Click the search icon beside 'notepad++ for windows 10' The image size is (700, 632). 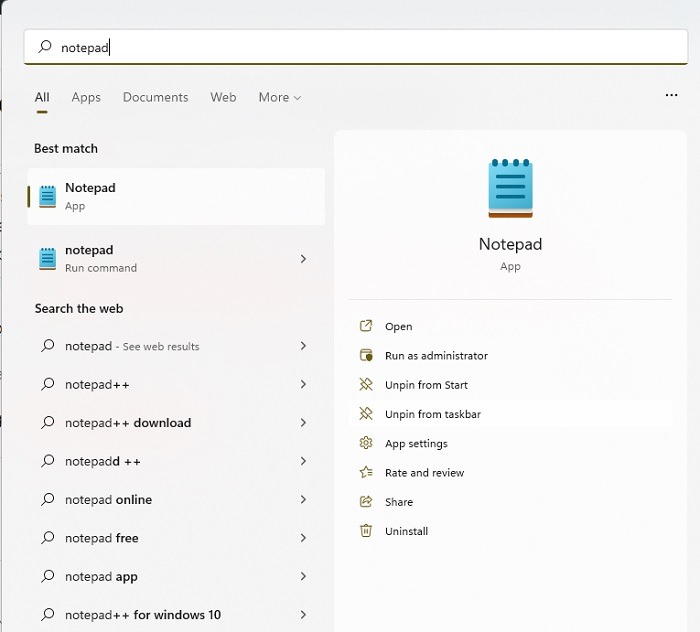pyautogui.click(x=48, y=614)
